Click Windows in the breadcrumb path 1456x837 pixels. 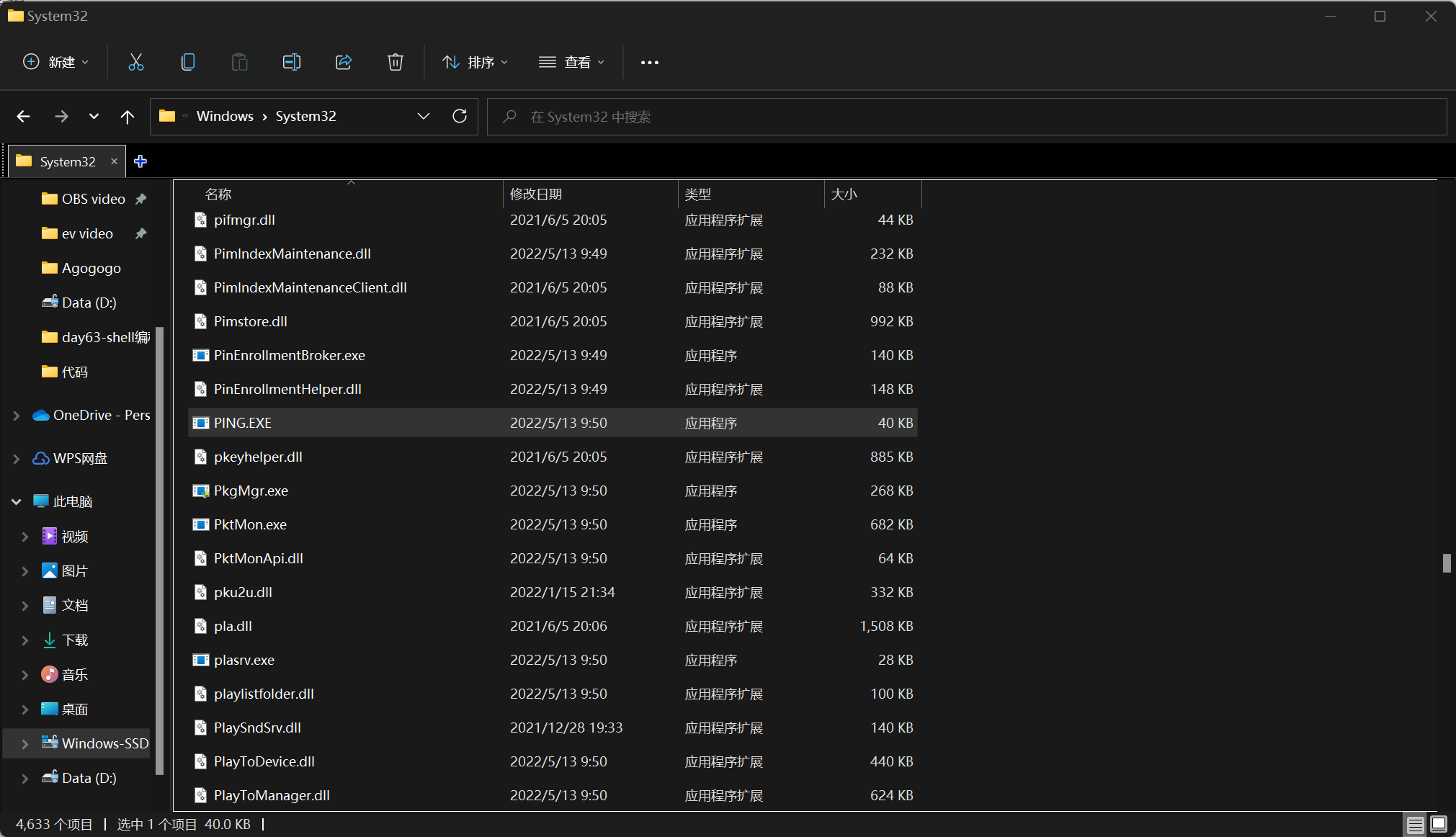coord(225,116)
